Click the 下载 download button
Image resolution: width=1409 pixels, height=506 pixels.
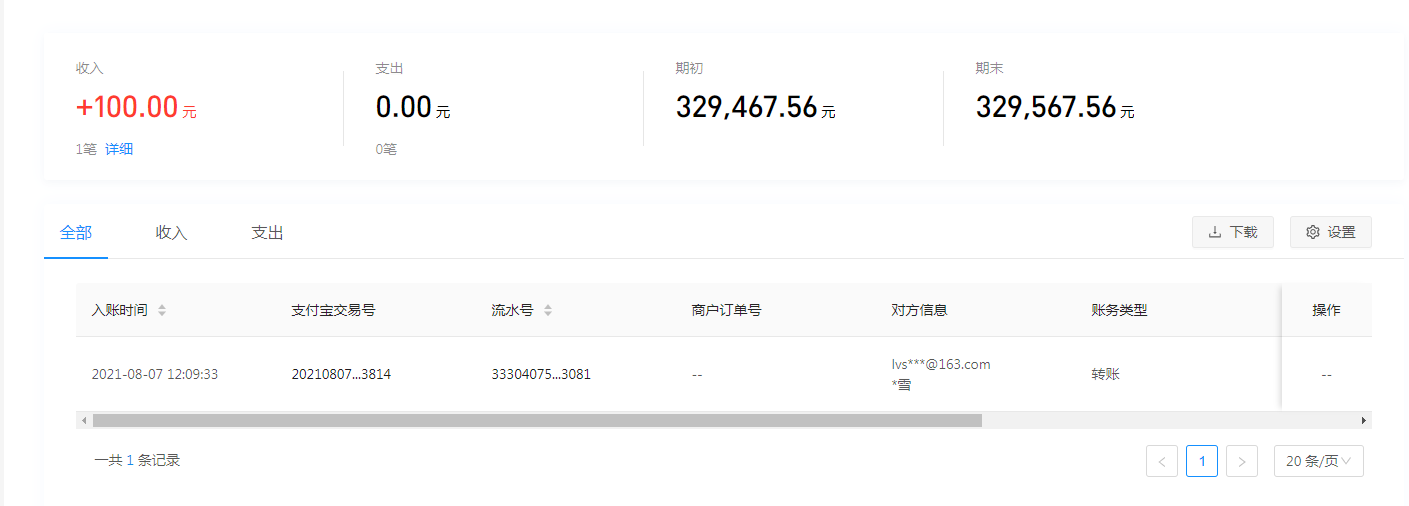click(1231, 232)
